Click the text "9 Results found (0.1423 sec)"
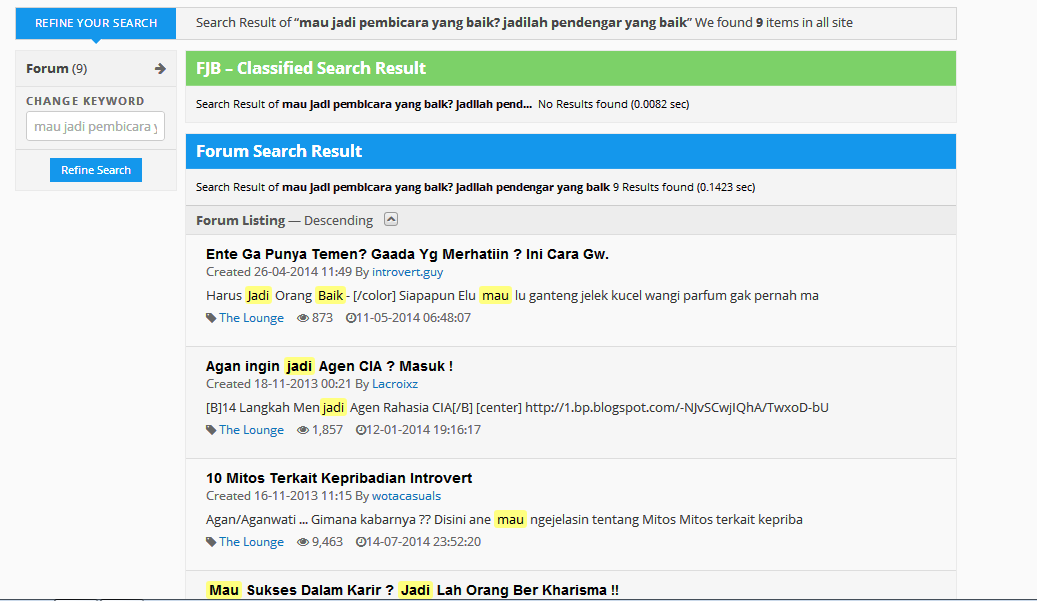 684,188
